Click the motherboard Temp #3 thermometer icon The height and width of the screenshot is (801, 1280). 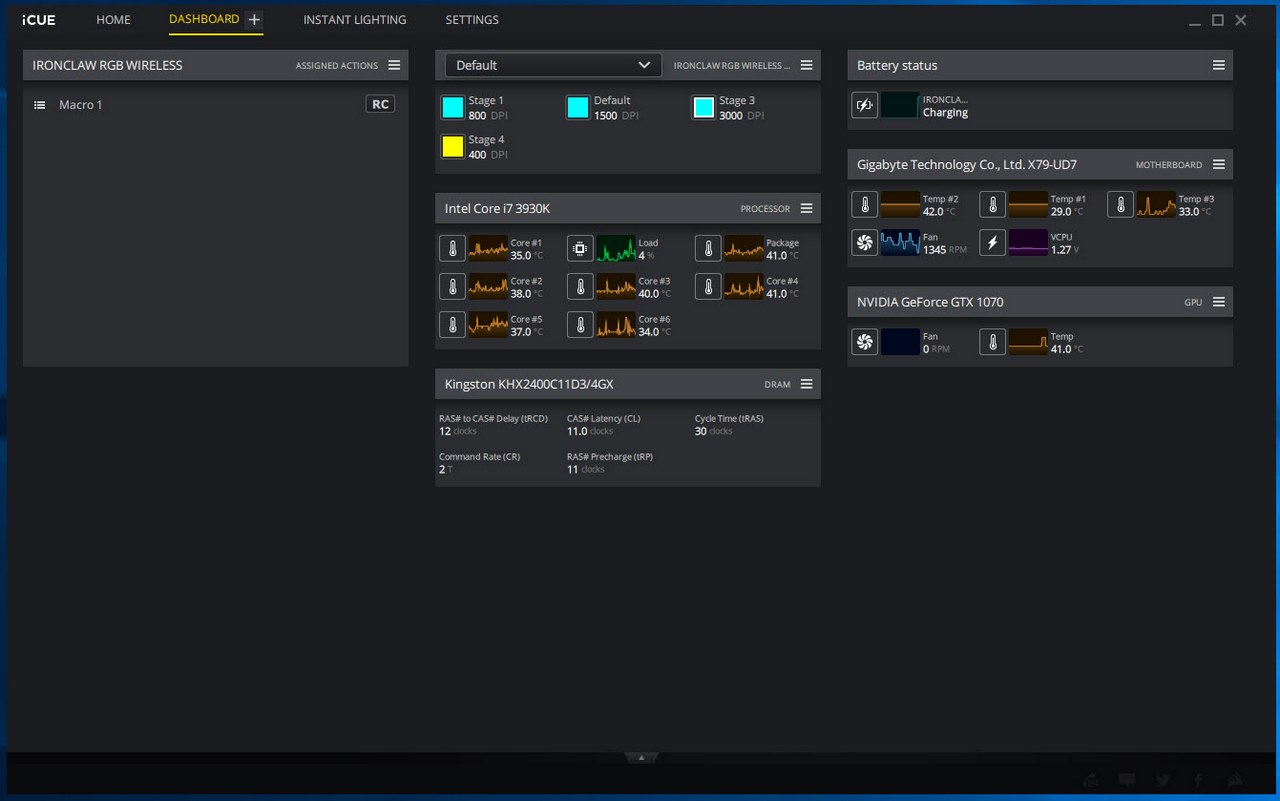point(1120,205)
